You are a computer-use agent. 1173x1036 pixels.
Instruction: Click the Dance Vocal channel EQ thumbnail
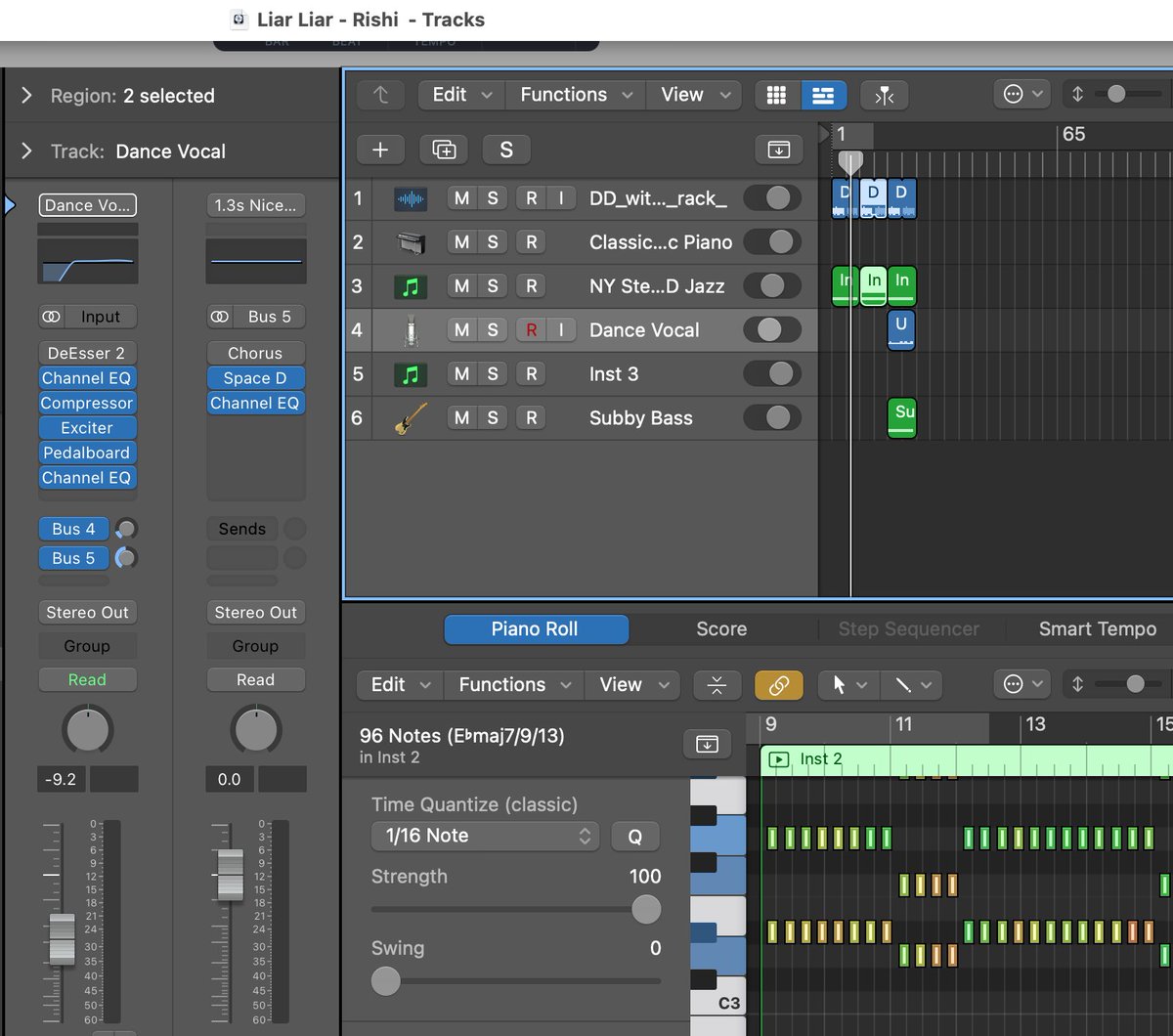coord(88,261)
